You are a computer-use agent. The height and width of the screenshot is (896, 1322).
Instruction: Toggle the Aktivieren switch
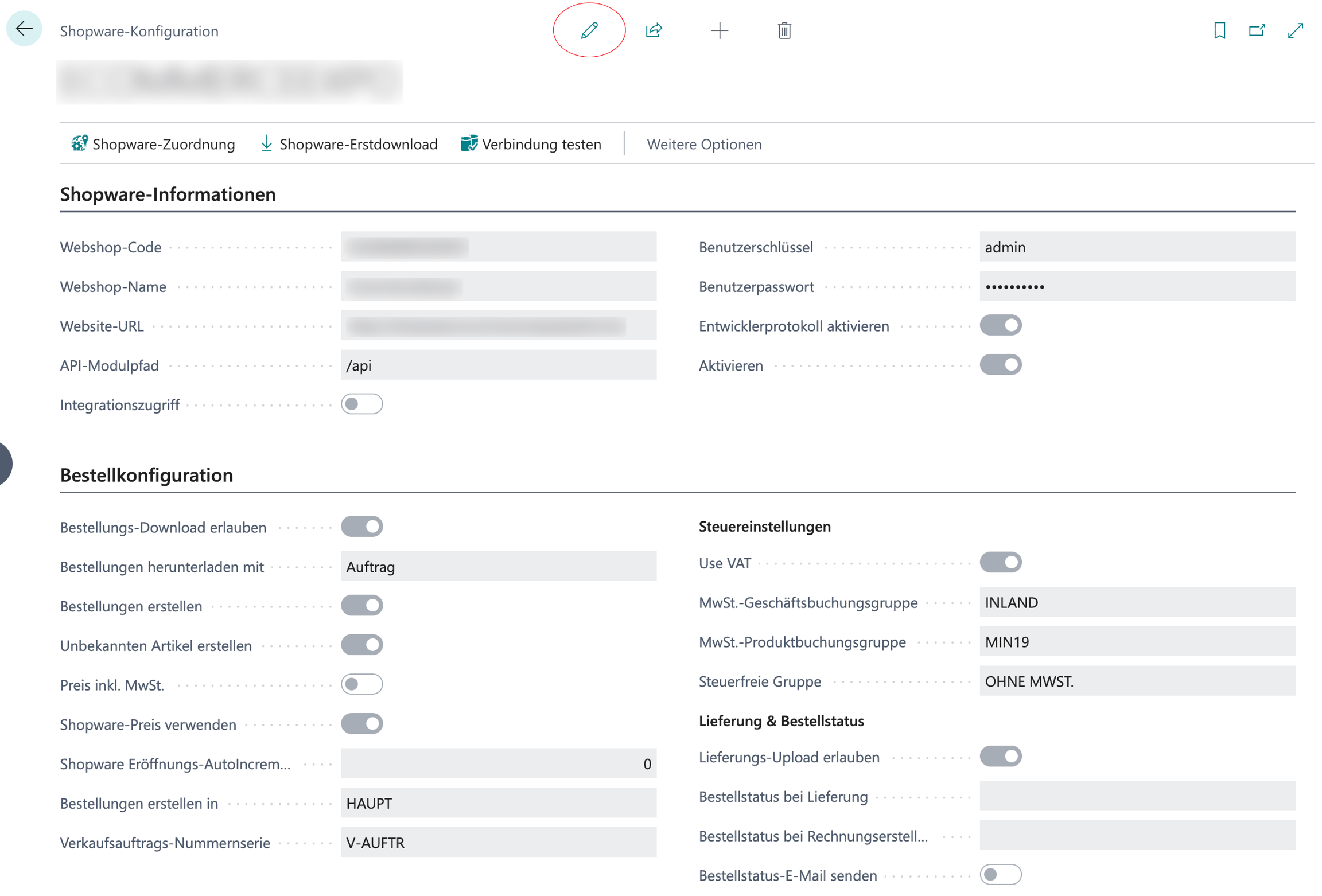click(1000, 365)
